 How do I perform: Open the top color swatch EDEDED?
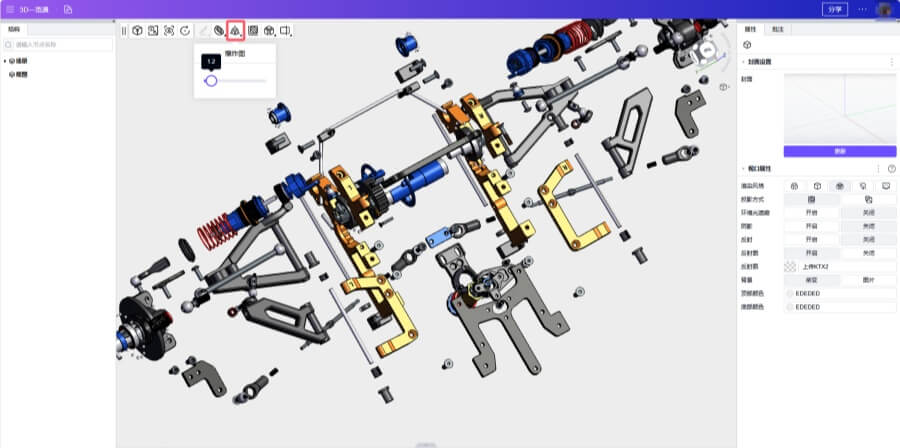[x=790, y=294]
